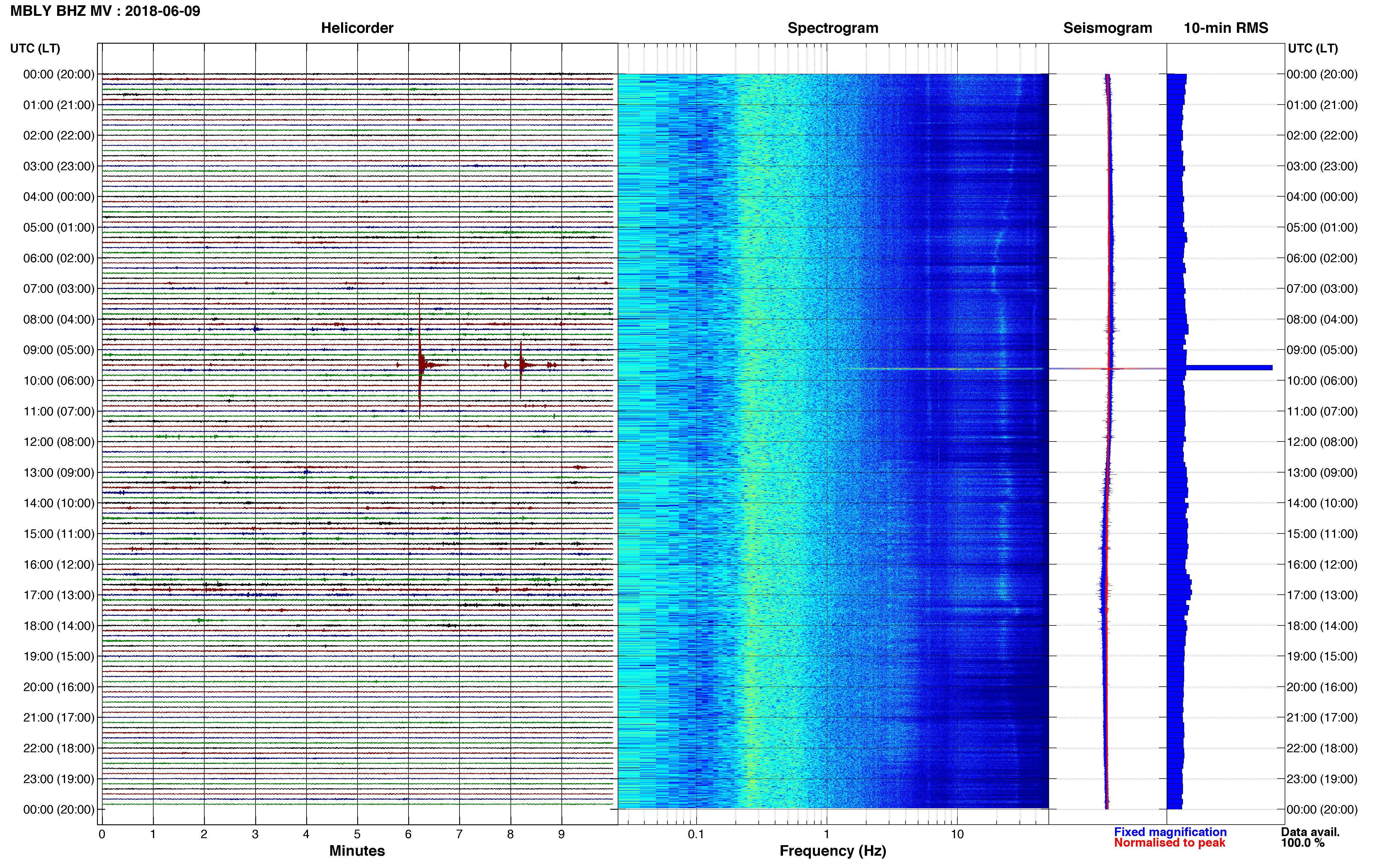Click the Helicorder-side 05:00 (01:00) time label
The image size is (1389, 868).
click(59, 227)
